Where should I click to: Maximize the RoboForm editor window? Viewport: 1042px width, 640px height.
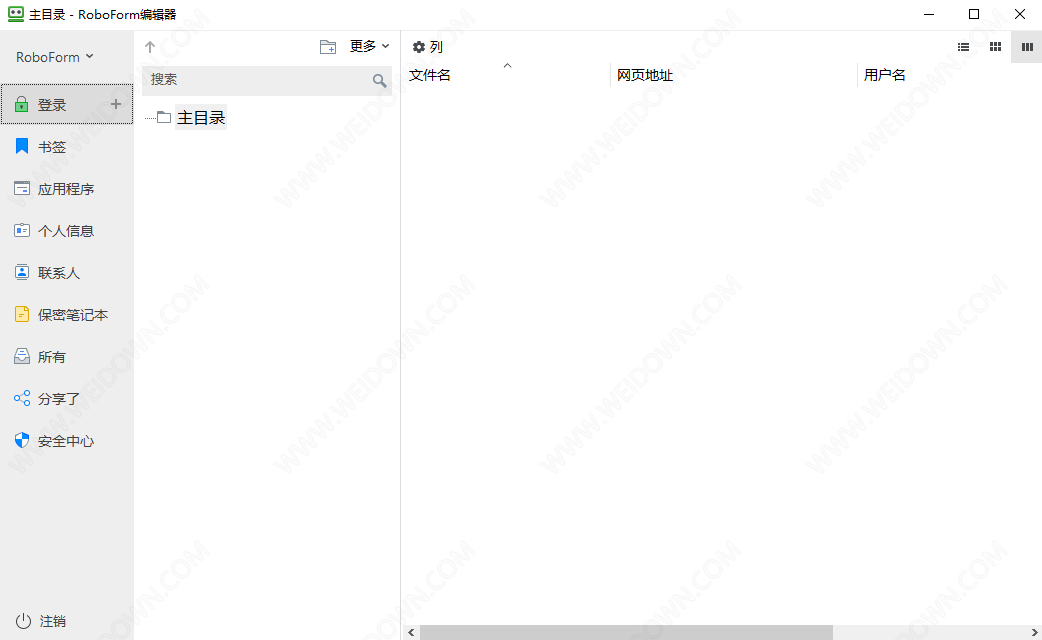click(x=974, y=14)
